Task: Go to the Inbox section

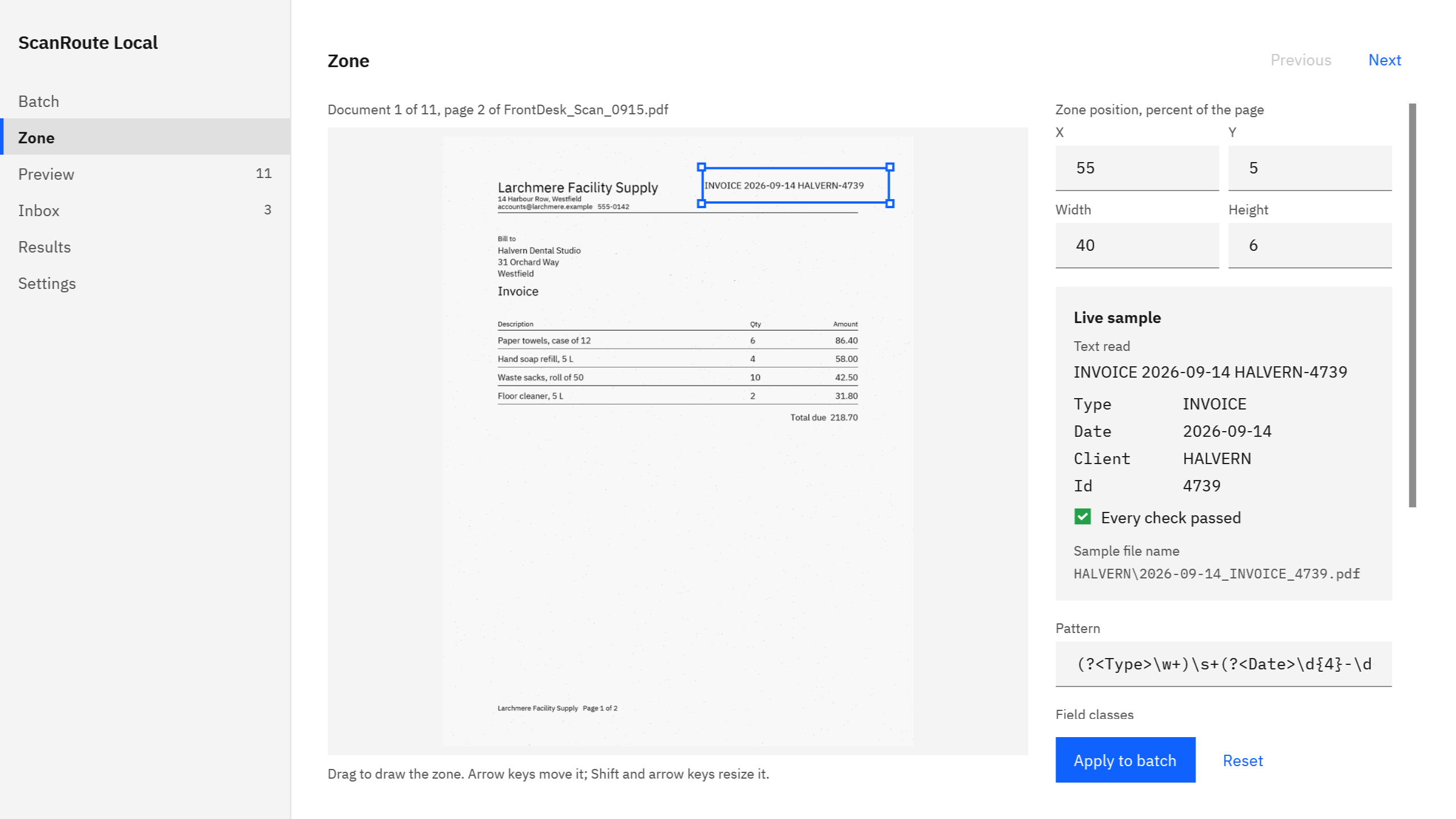Action: click(x=145, y=210)
